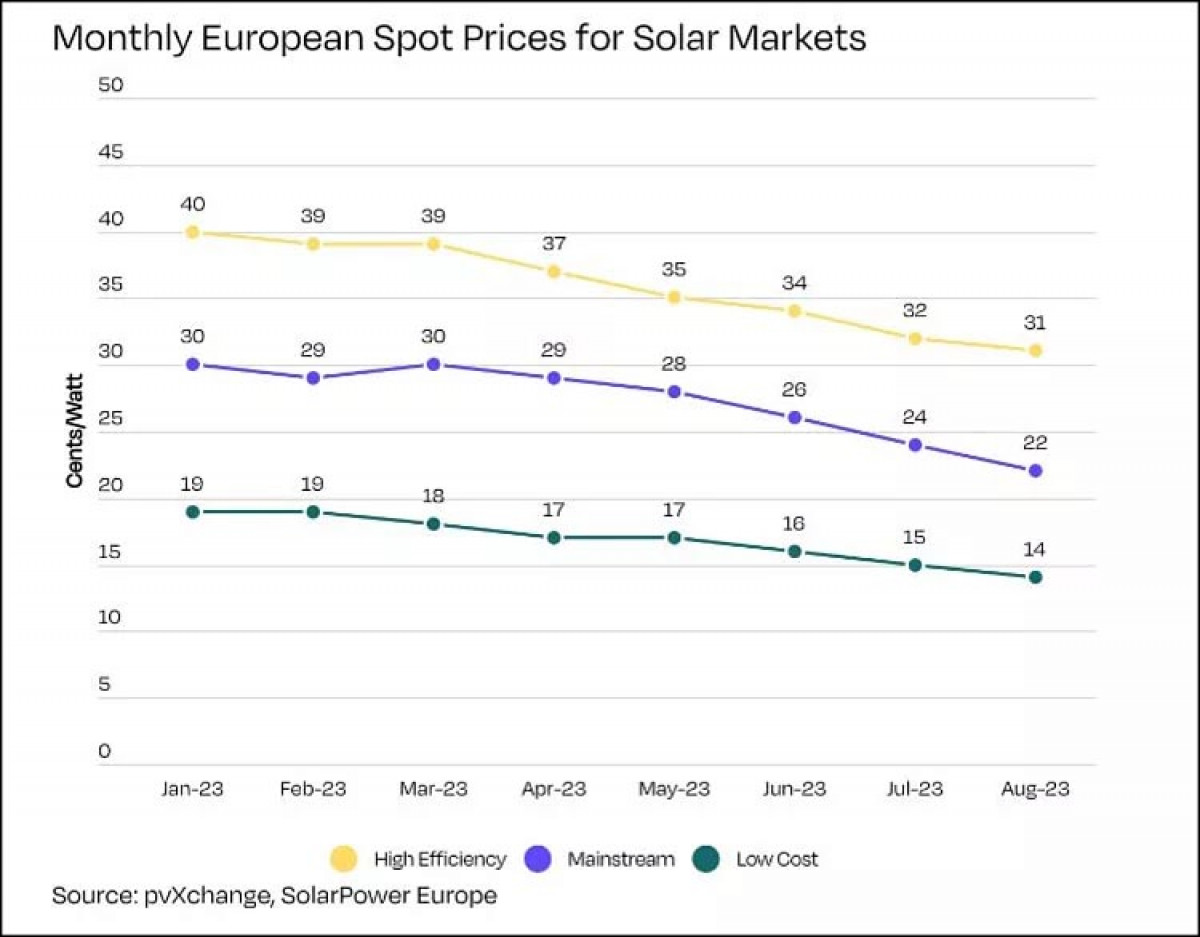Select Mainstream Jun-23 data point (26)
Image resolution: width=1200 pixels, height=937 pixels.
[x=794, y=417]
